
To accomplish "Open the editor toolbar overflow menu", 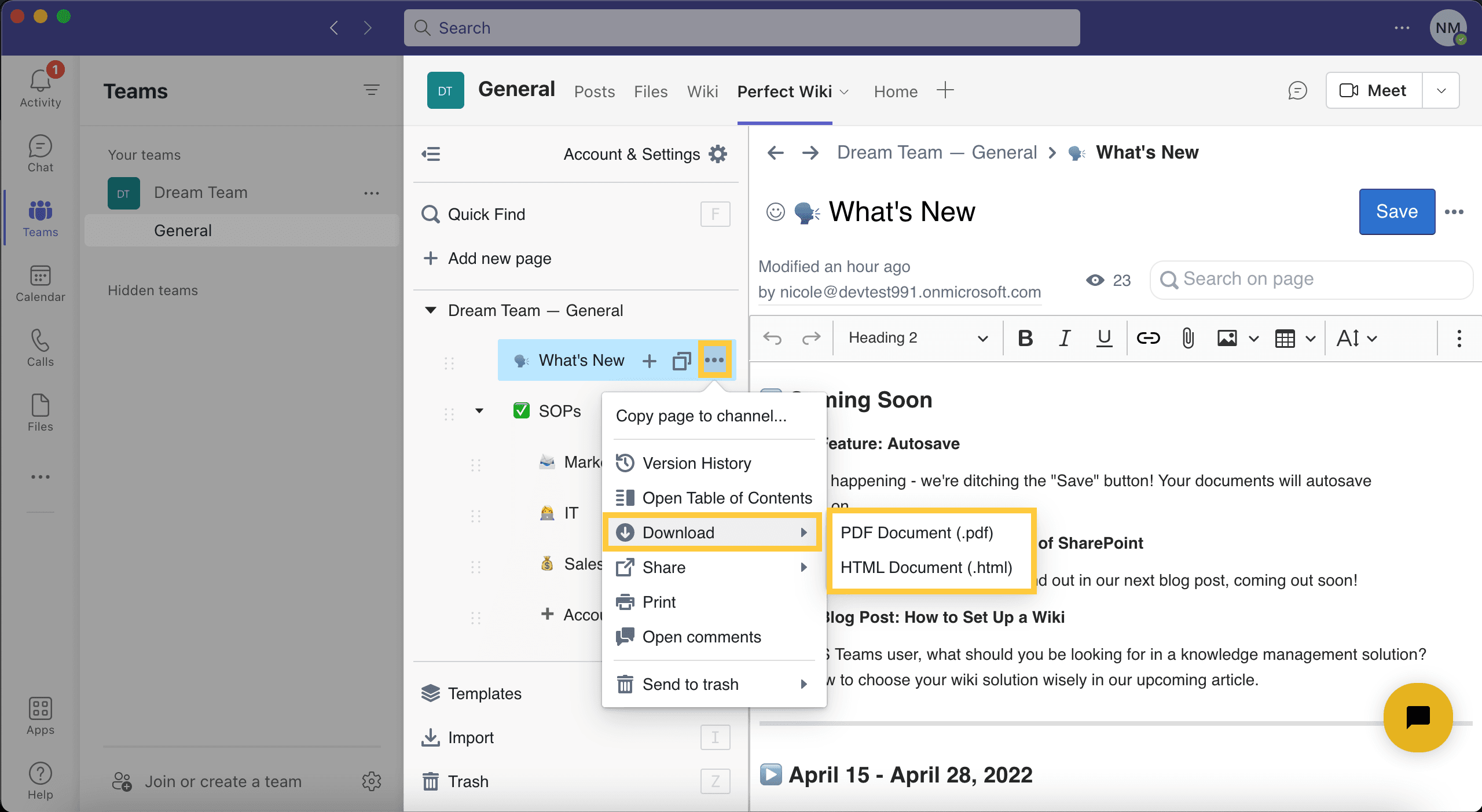I will coord(1459,338).
